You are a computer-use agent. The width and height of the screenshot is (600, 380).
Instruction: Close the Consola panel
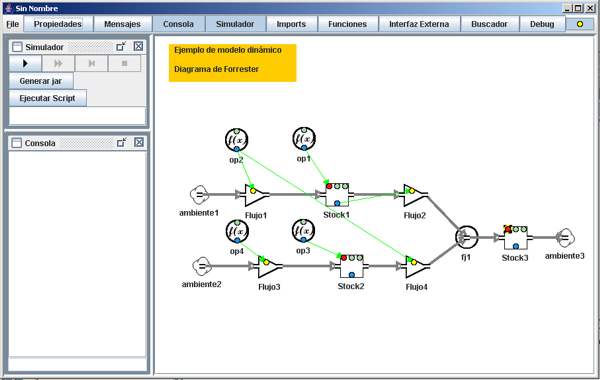[x=139, y=142]
